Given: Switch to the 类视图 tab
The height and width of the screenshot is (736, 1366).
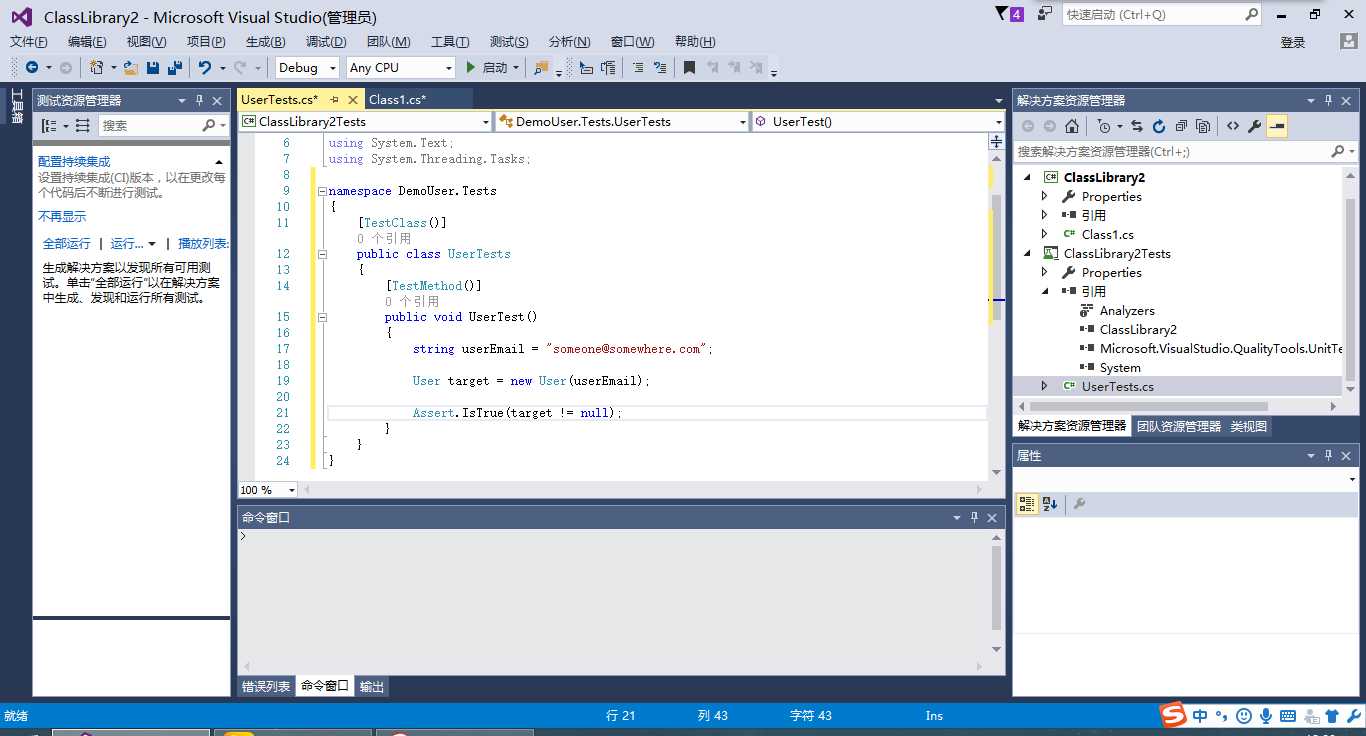Looking at the screenshot, I should tap(1248, 426).
